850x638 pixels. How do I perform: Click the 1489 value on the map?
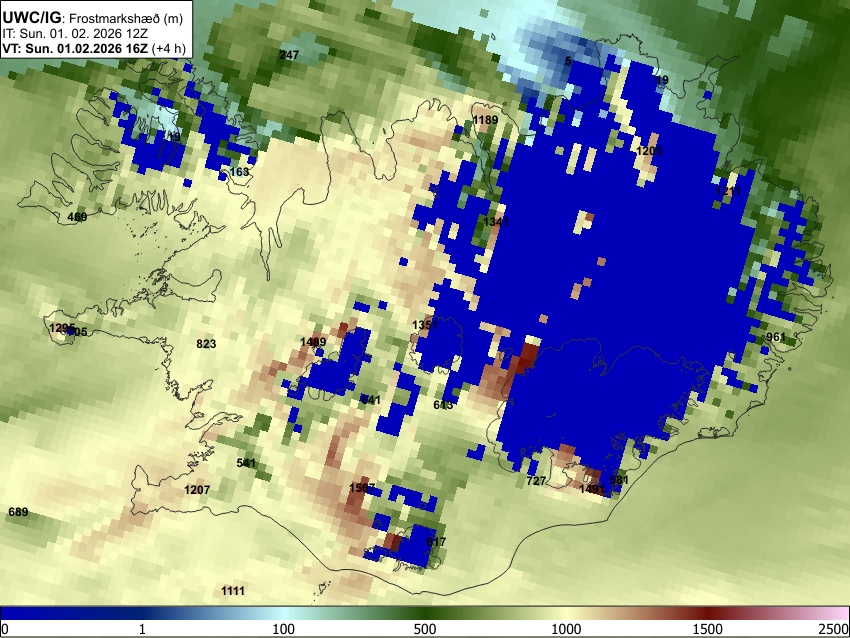tap(313, 341)
